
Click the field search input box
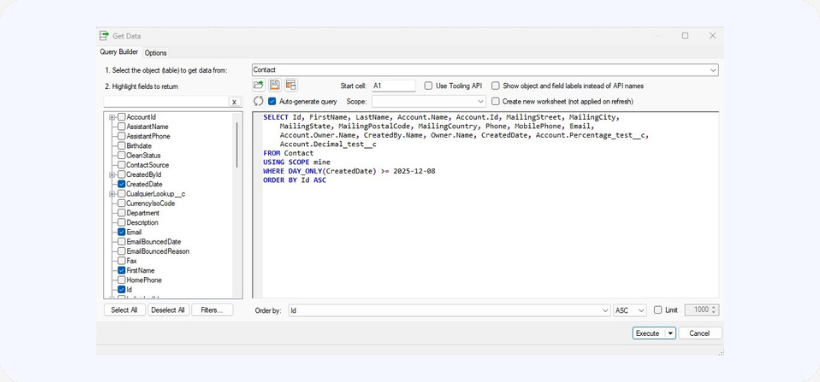(166, 102)
